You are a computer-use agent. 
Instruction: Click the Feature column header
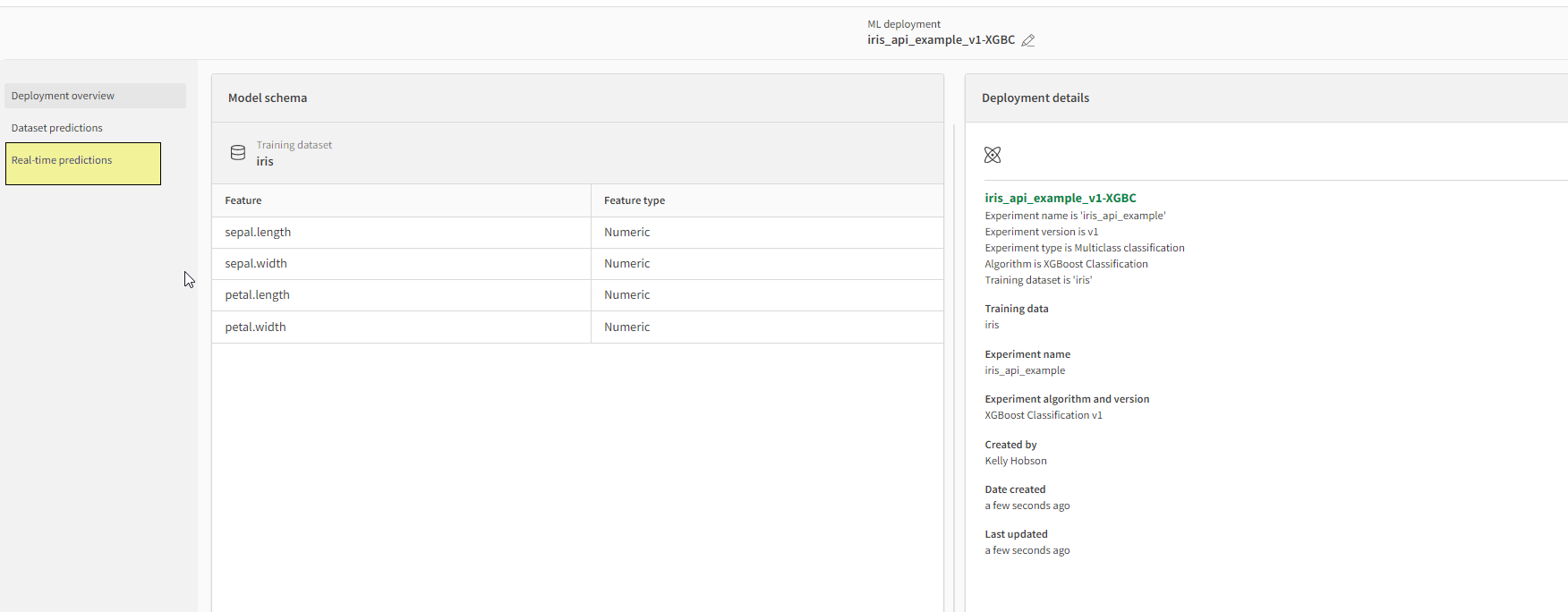(x=243, y=200)
